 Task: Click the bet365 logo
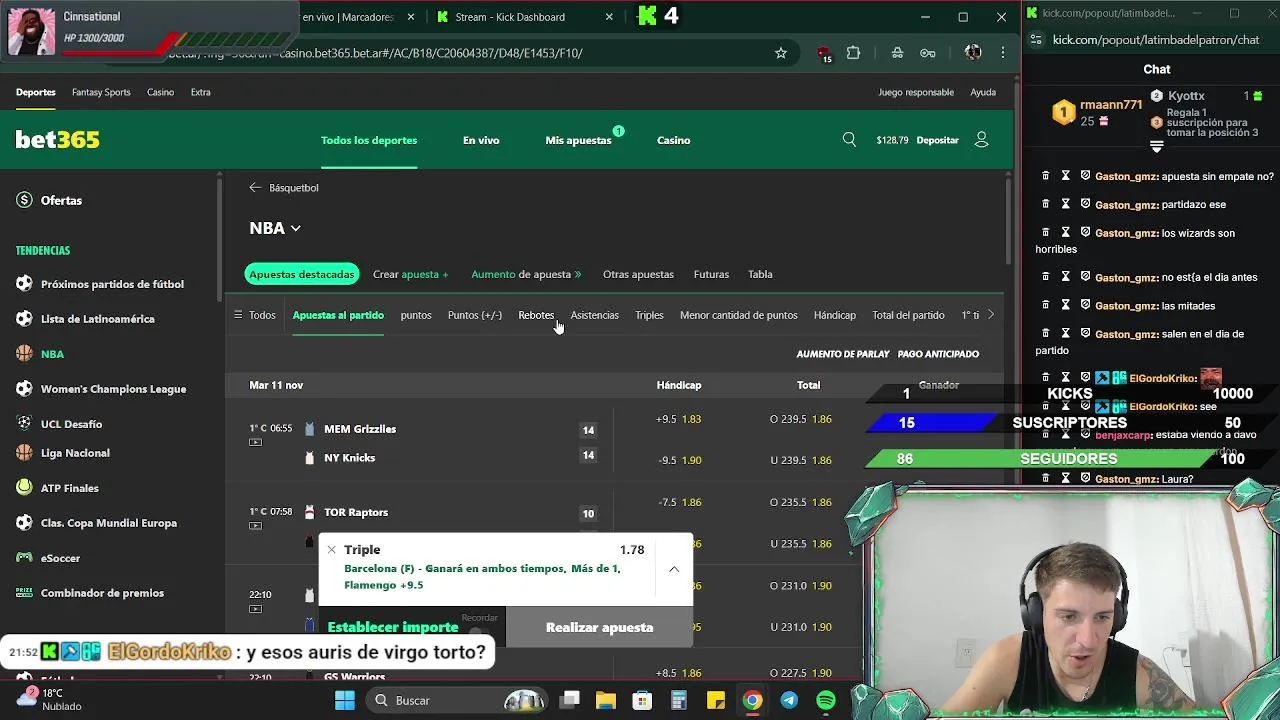57,140
